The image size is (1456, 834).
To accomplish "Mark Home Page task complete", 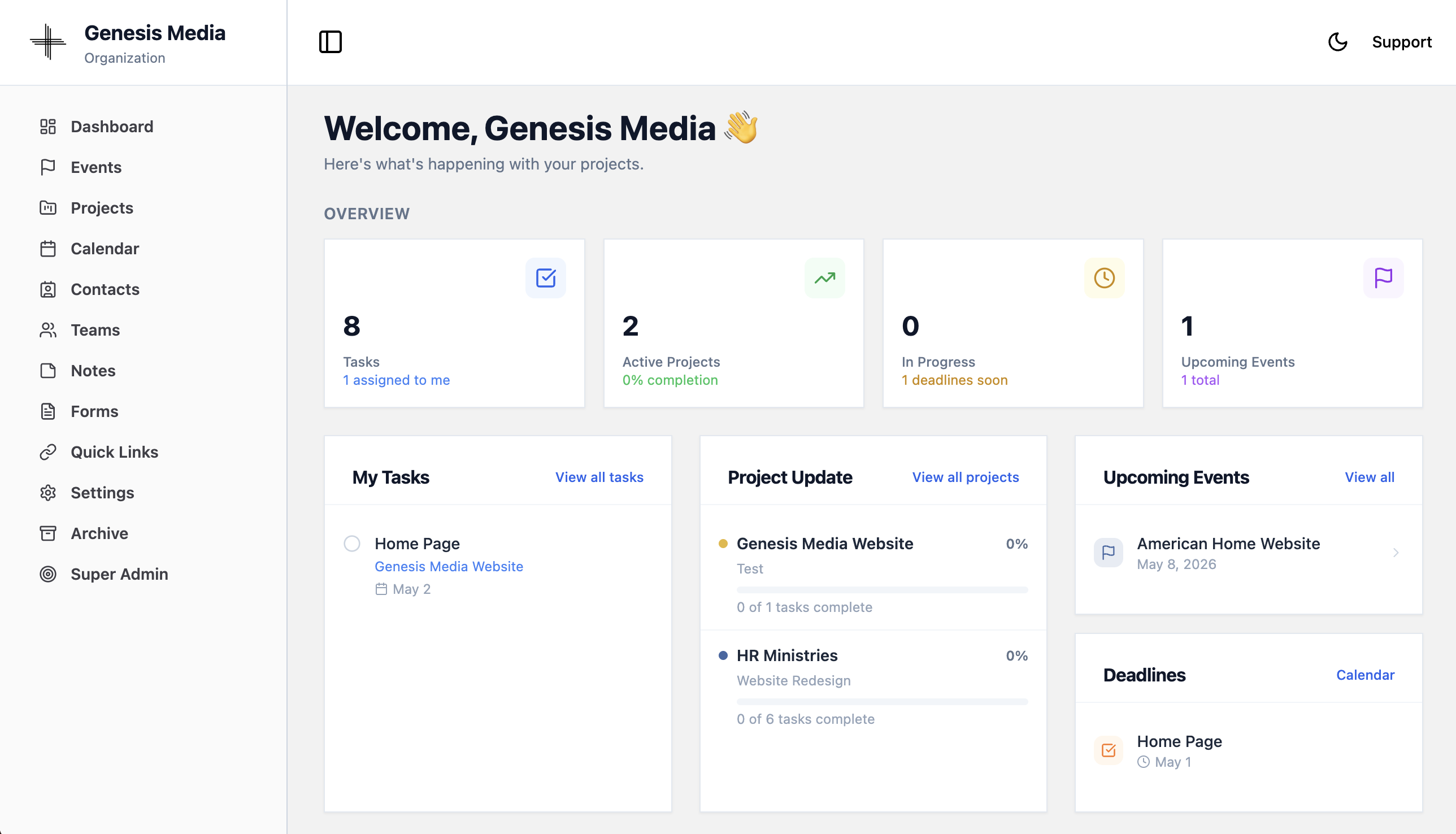I will coord(351,543).
